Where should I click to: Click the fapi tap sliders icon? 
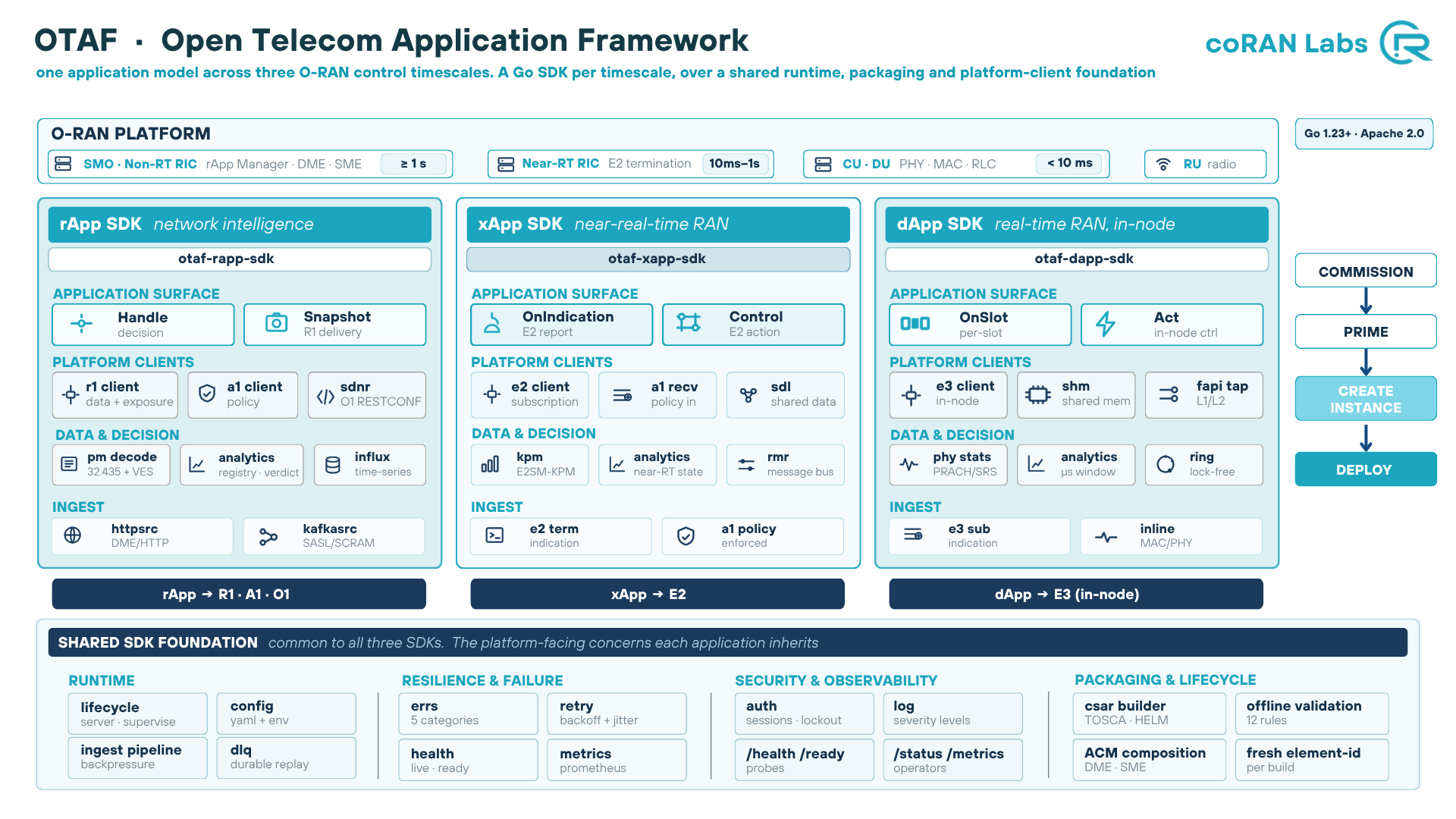point(1169,394)
